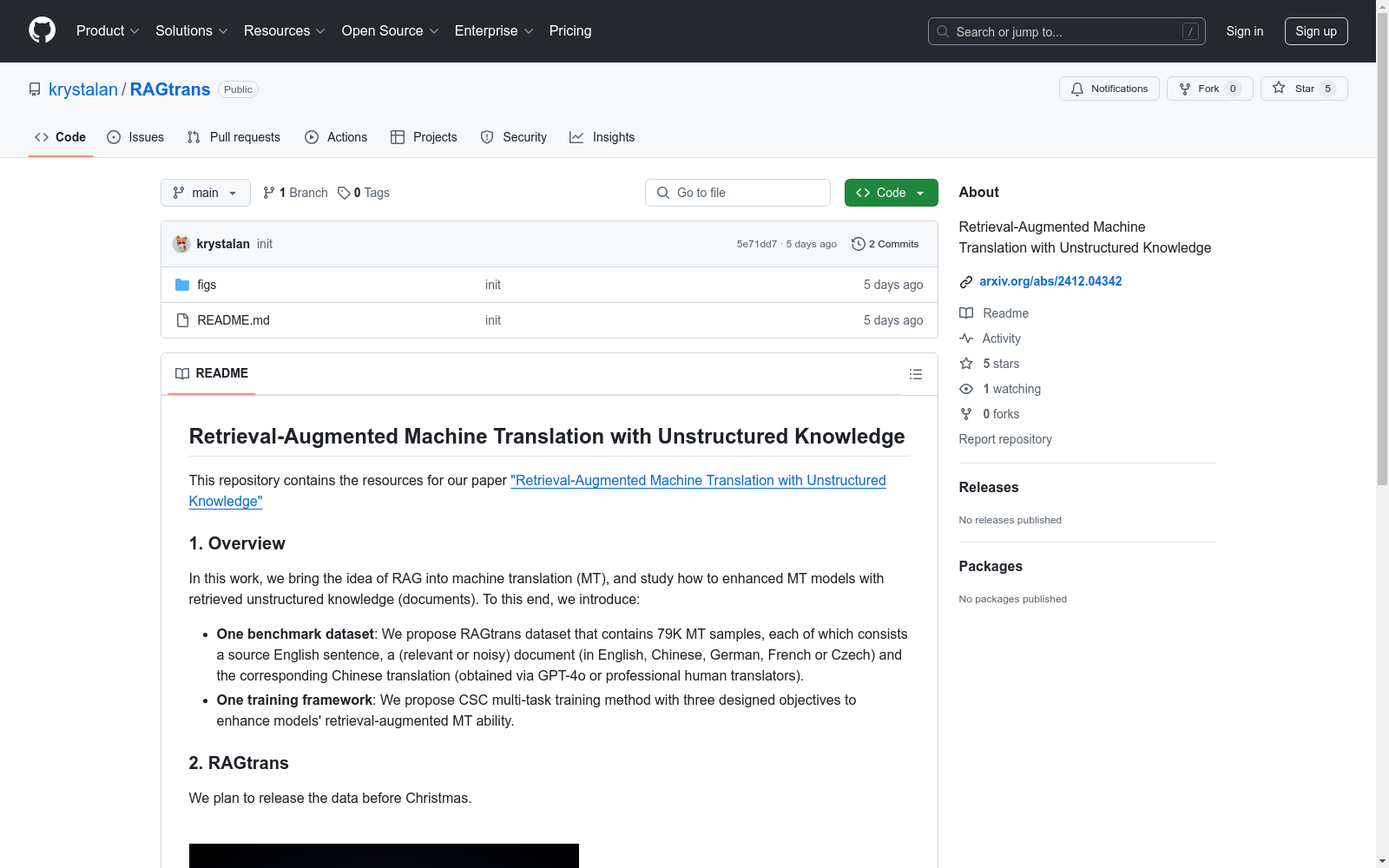Click Report repository link
Viewport: 1389px width, 868px height.
(x=1005, y=439)
